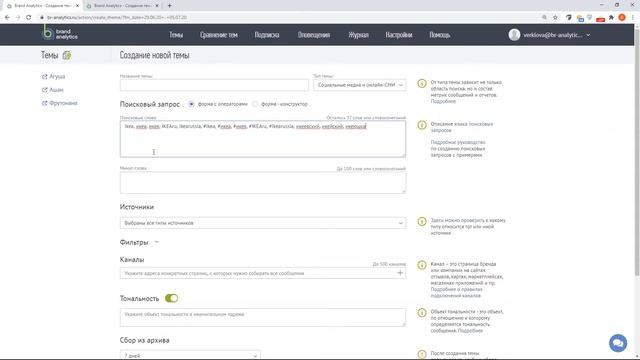Go to the Подписка section
This screenshot has width=640, height=360.
point(267,35)
